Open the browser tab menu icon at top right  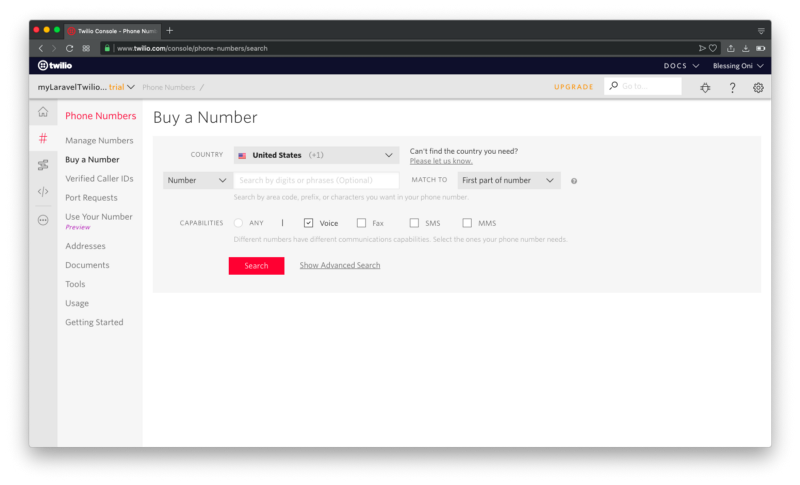[x=761, y=31]
